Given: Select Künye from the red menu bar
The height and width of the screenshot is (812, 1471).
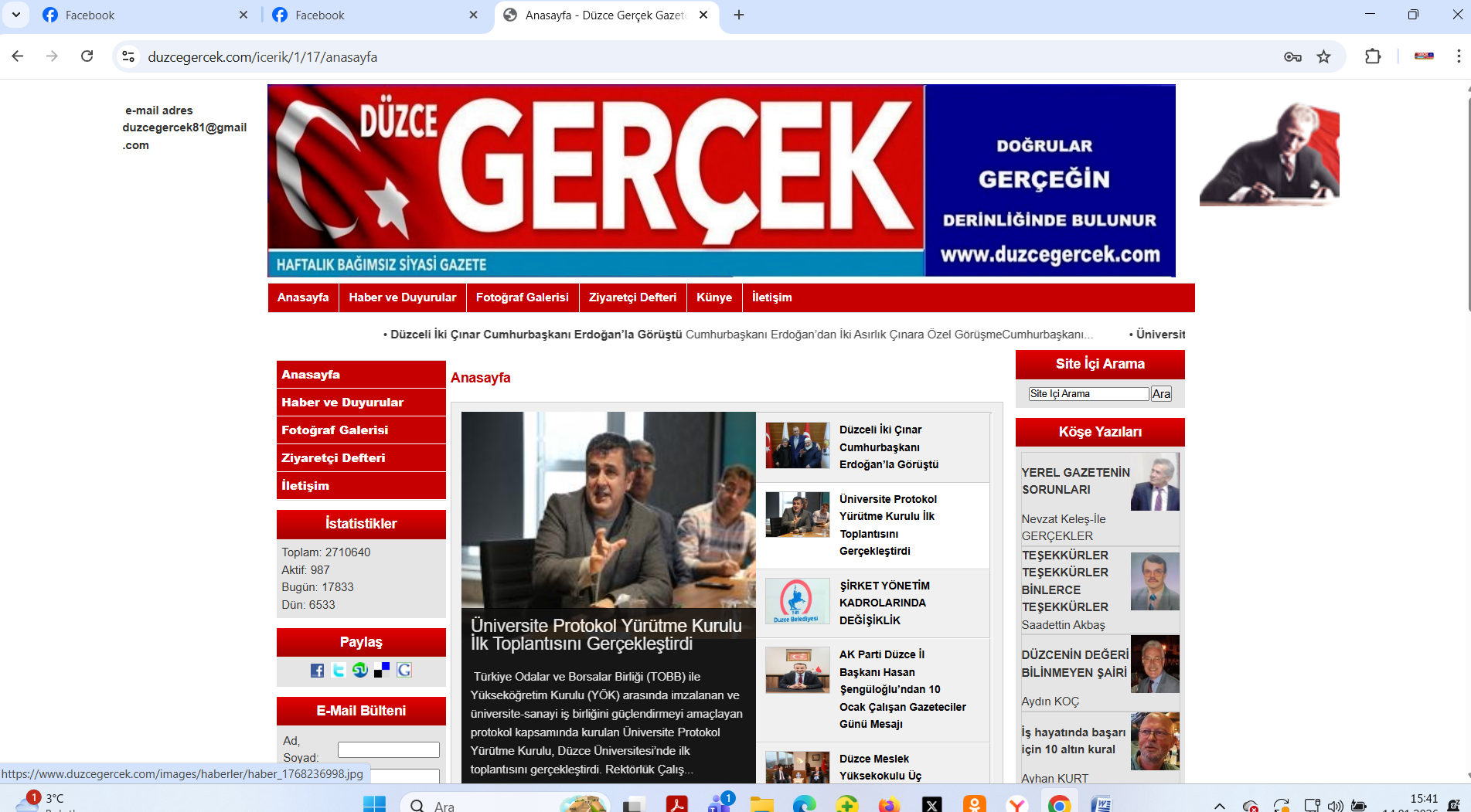Looking at the screenshot, I should click(x=713, y=297).
